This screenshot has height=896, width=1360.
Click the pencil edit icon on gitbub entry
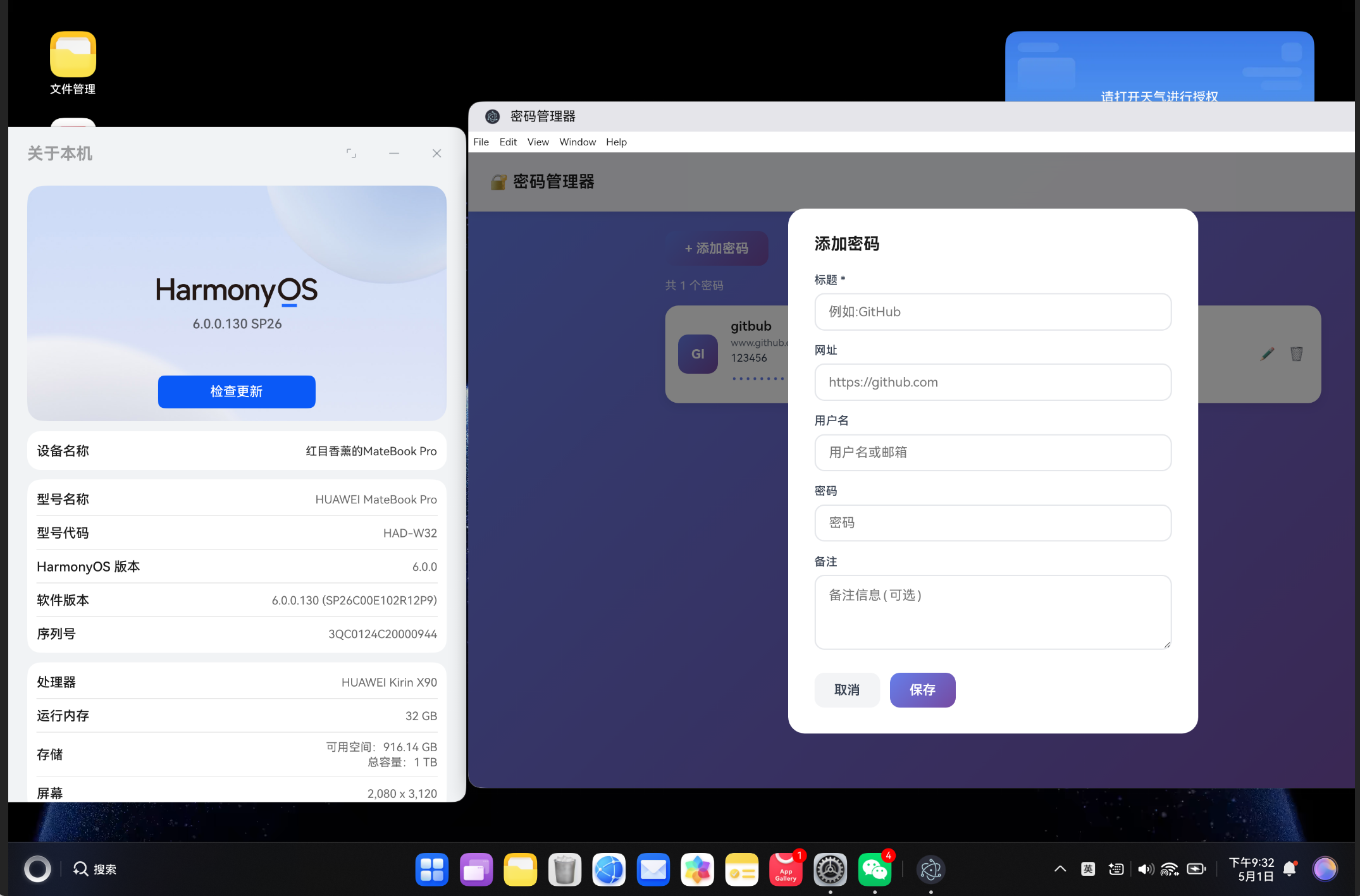pyautogui.click(x=1267, y=354)
